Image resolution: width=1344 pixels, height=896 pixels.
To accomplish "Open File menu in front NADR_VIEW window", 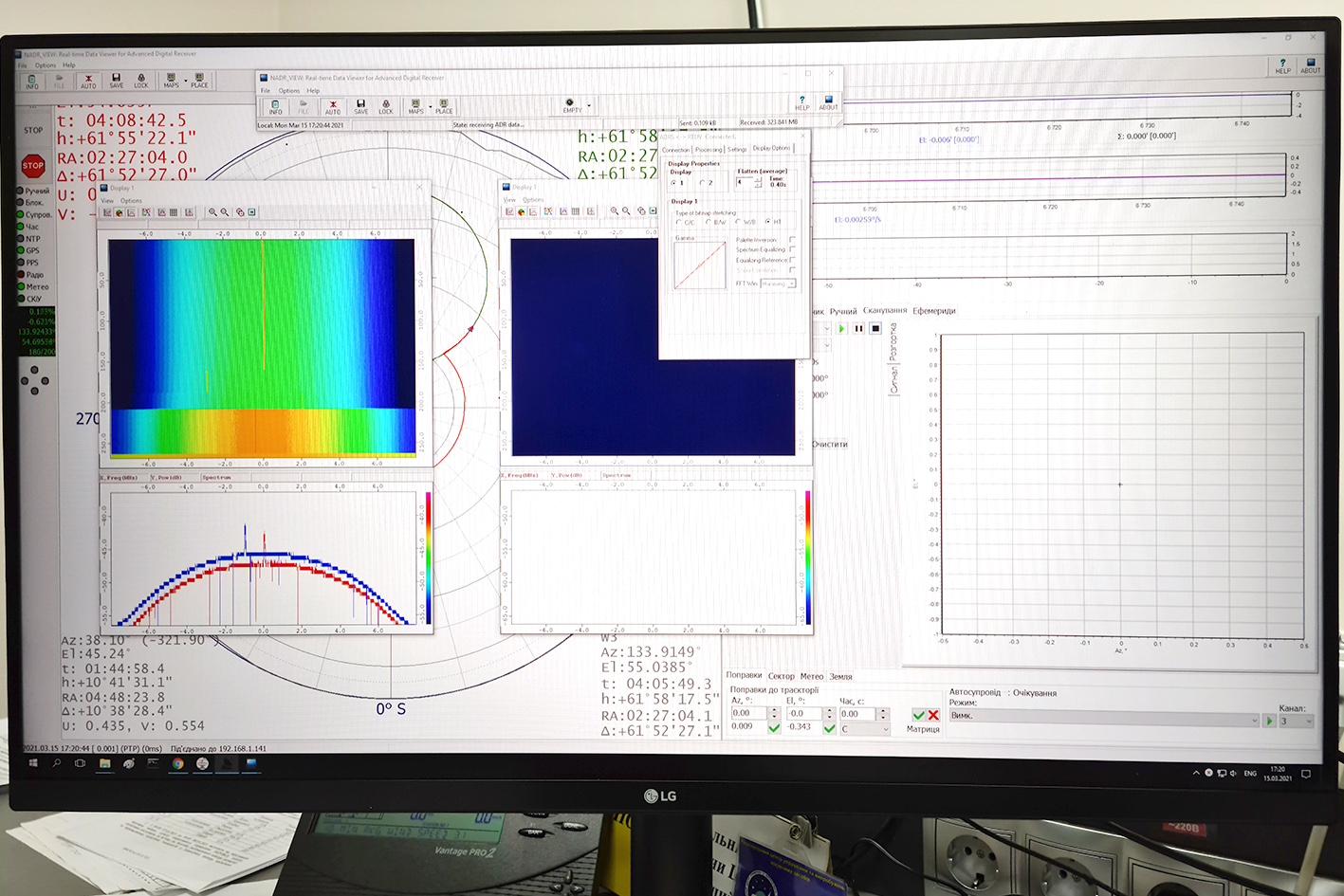I will 266,91.
